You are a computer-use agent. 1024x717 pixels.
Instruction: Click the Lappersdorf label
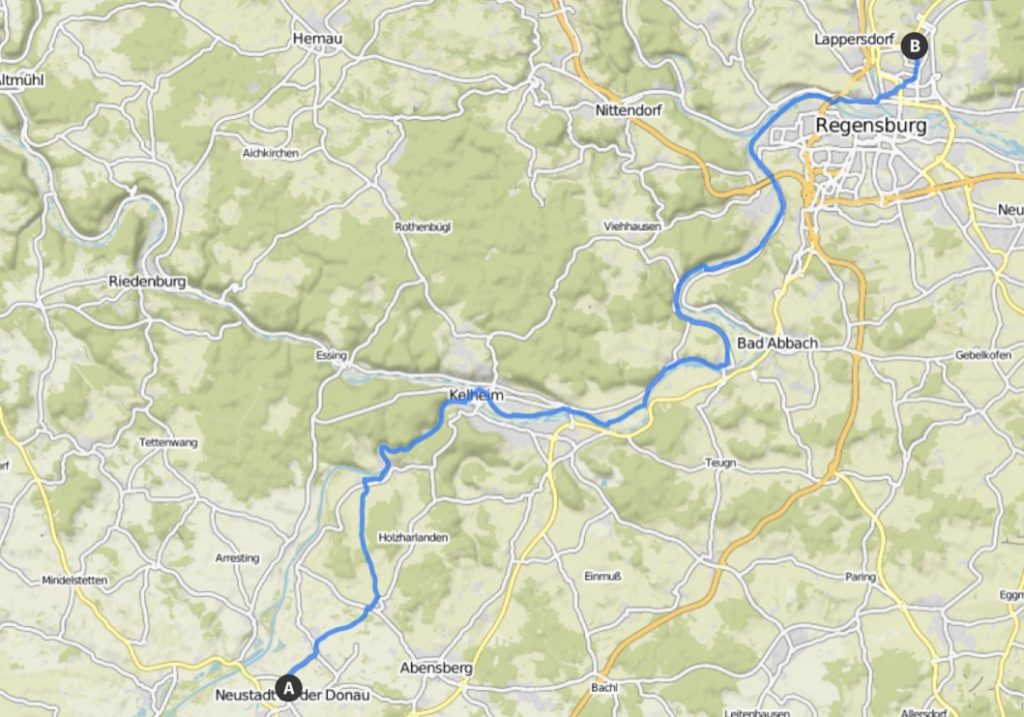pyautogui.click(x=854, y=40)
